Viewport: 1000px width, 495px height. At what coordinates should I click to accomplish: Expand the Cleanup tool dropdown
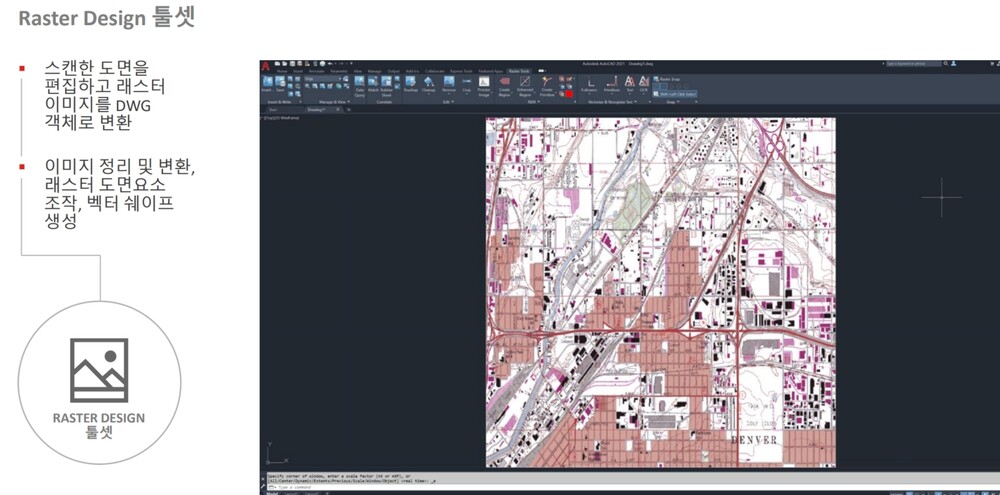pos(428,93)
